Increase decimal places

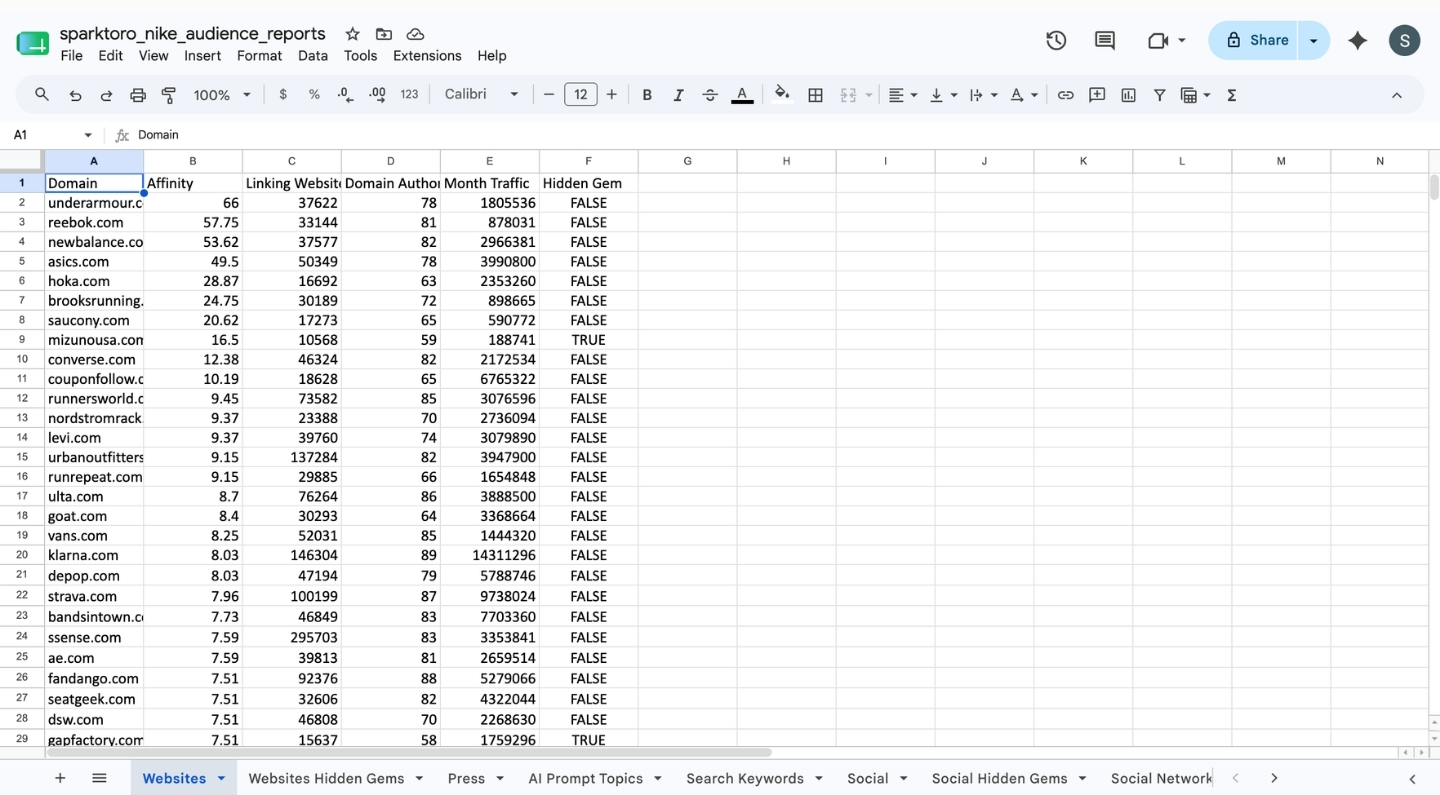377,95
